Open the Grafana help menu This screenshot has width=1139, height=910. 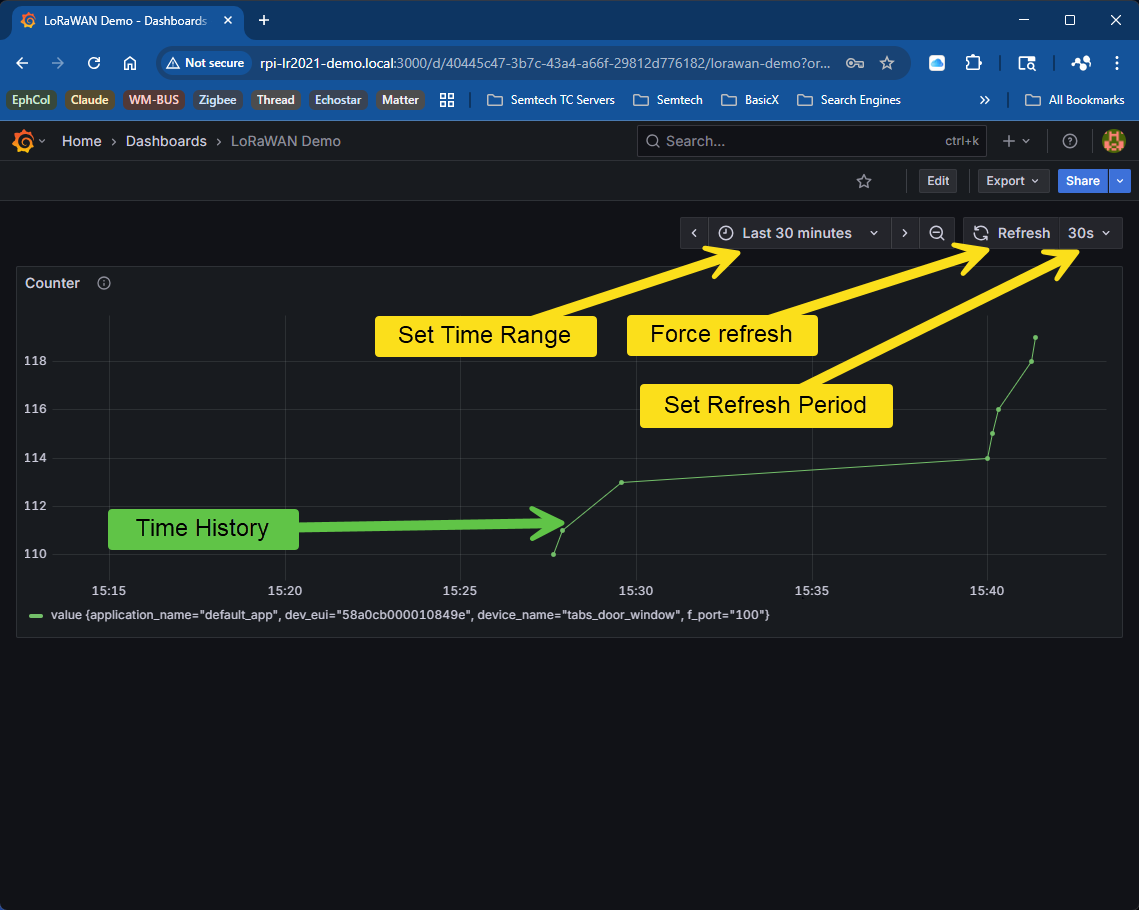click(x=1070, y=141)
